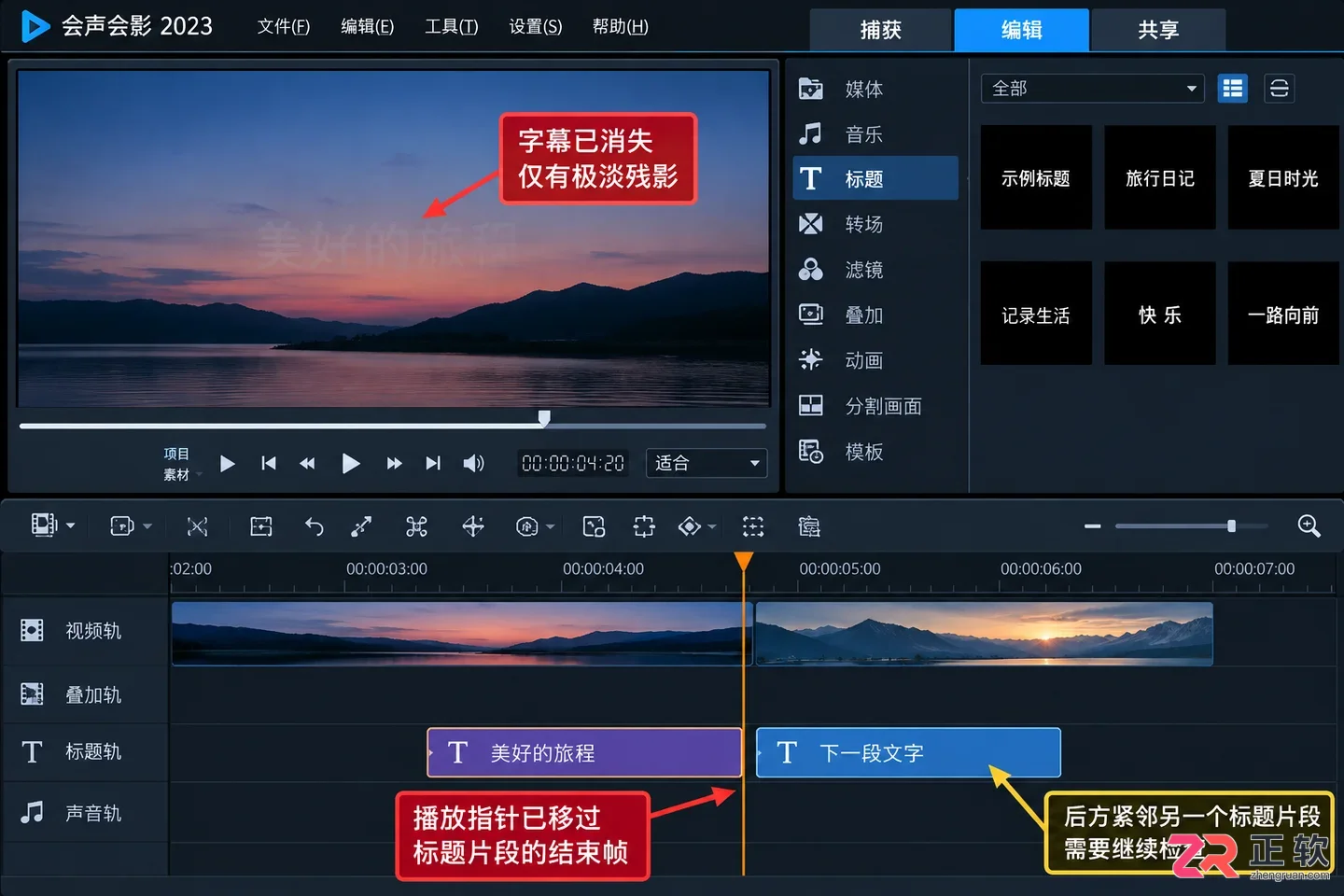
Task: Switch library to list view icon
Action: (x=1232, y=89)
